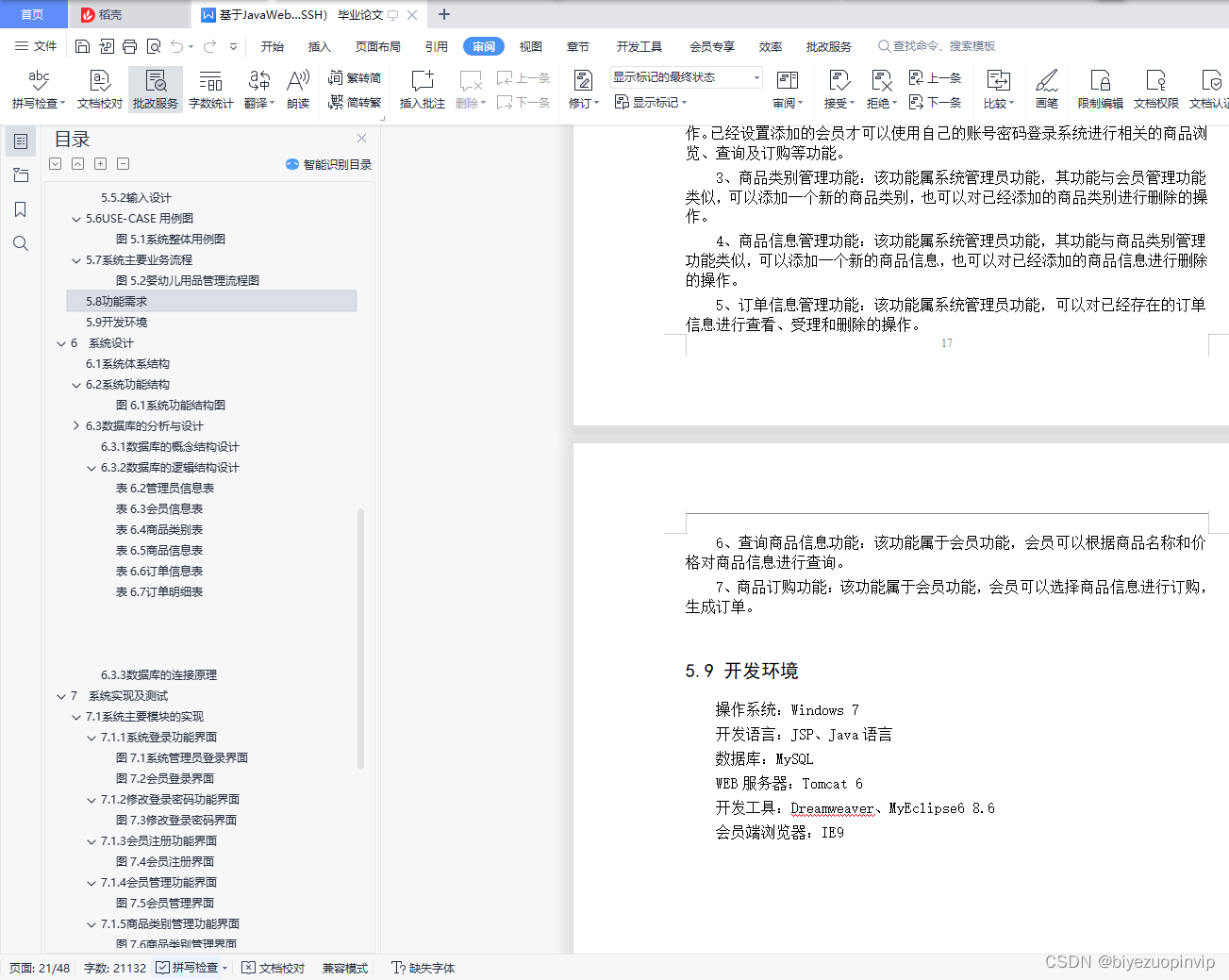The width and height of the screenshot is (1229, 980).
Task: Toggle 文档校对 in status bar
Action: pos(274,968)
